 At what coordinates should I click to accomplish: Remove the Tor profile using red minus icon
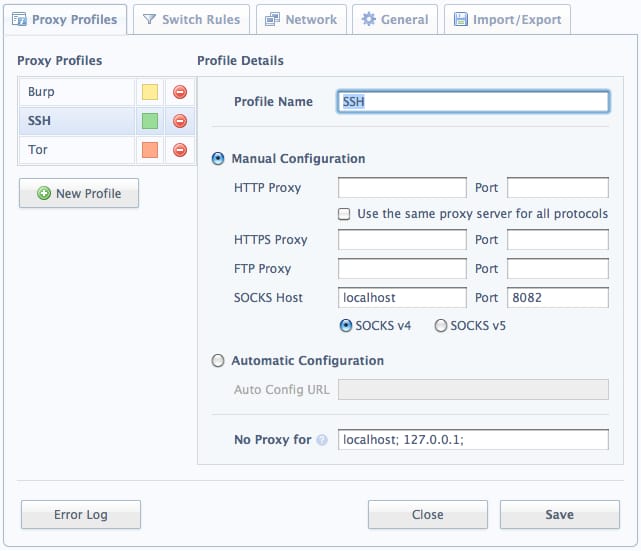click(x=180, y=150)
